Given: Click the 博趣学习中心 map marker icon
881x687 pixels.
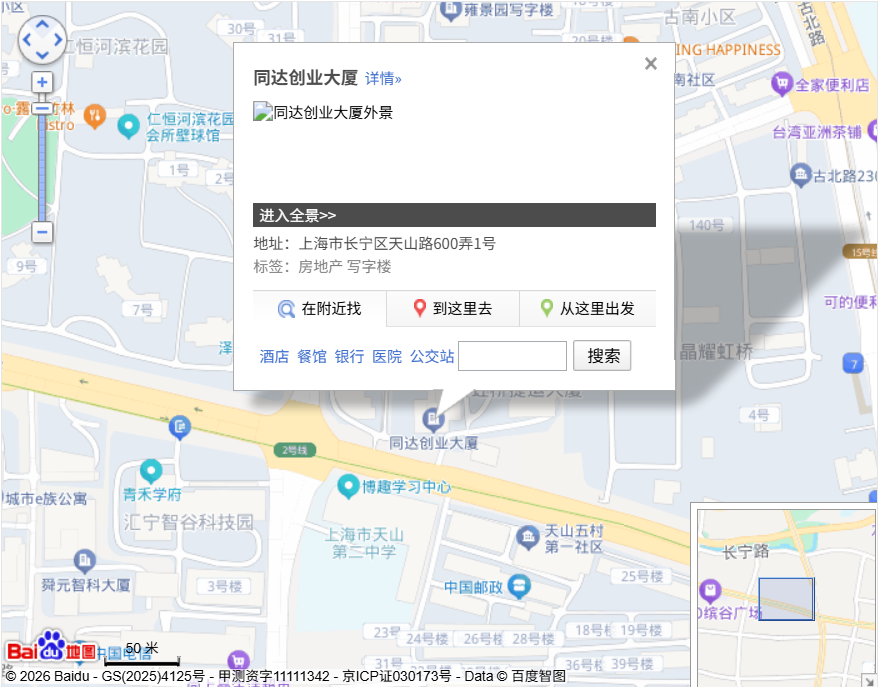Looking at the screenshot, I should (348, 487).
